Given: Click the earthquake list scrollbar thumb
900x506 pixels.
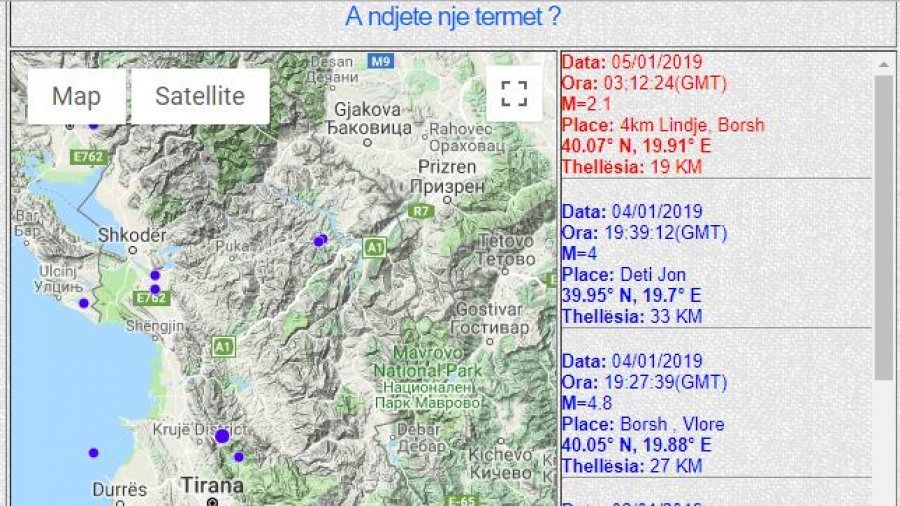Looking at the screenshot, I should tap(884, 225).
